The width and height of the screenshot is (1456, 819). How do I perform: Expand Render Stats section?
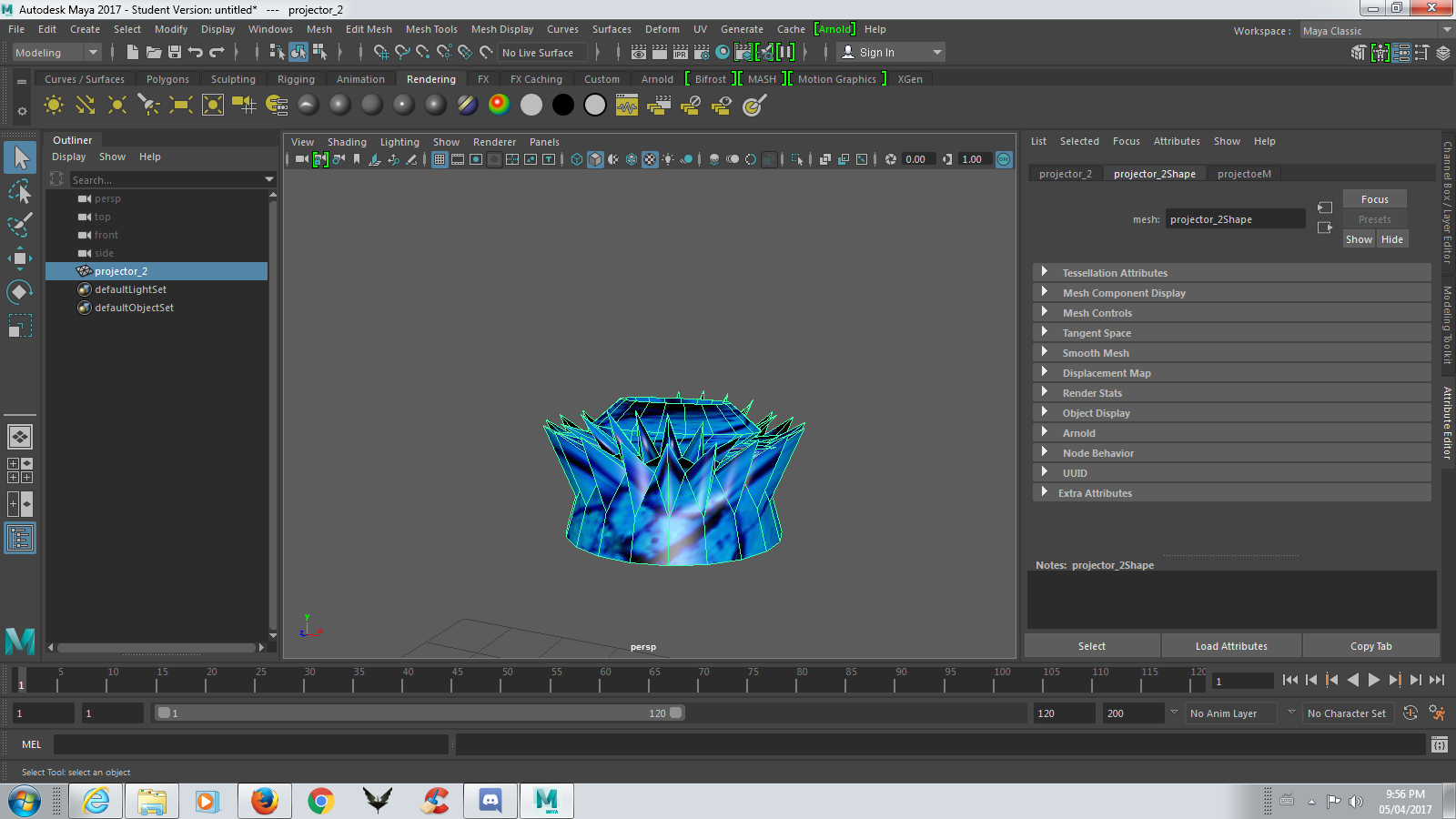(x=1232, y=393)
